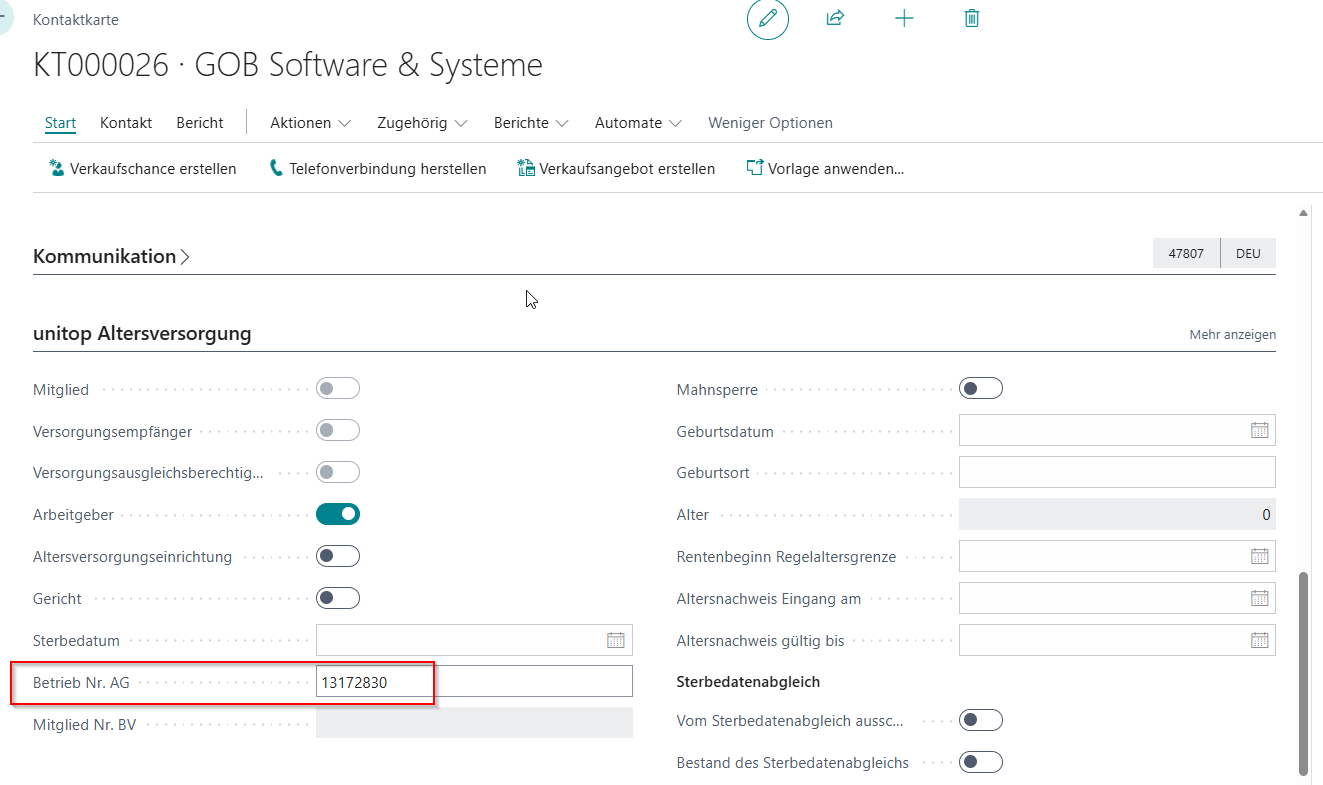Click the Geburtsort input field

(1117, 472)
